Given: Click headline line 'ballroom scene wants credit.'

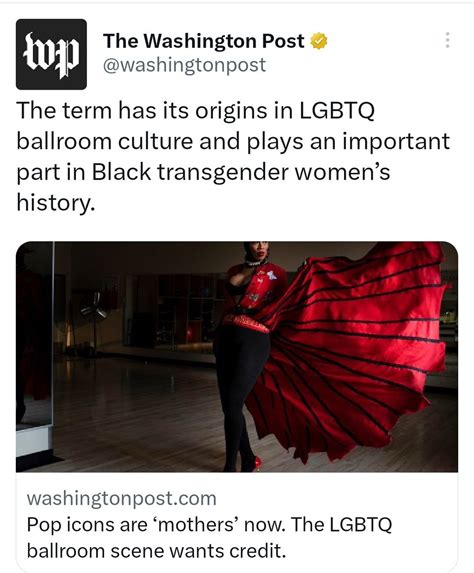Looking at the screenshot, I should [156, 551].
